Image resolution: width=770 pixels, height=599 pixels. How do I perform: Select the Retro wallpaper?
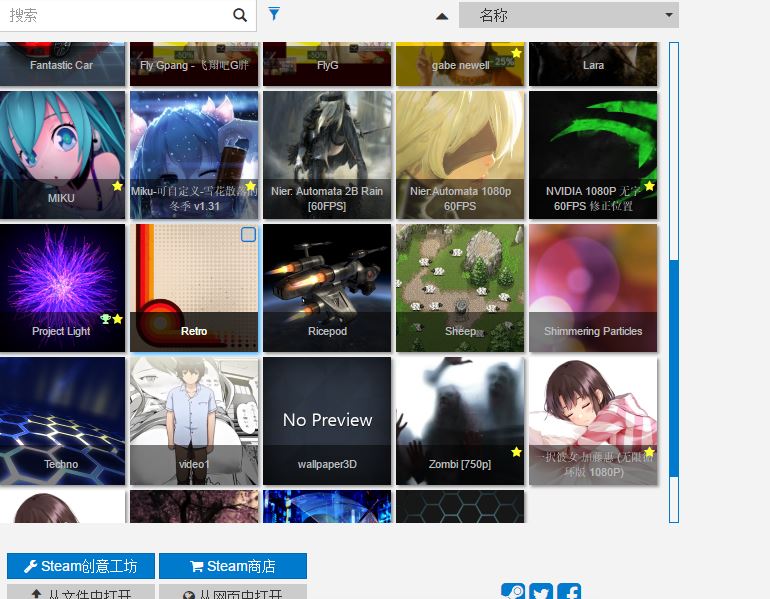click(194, 288)
